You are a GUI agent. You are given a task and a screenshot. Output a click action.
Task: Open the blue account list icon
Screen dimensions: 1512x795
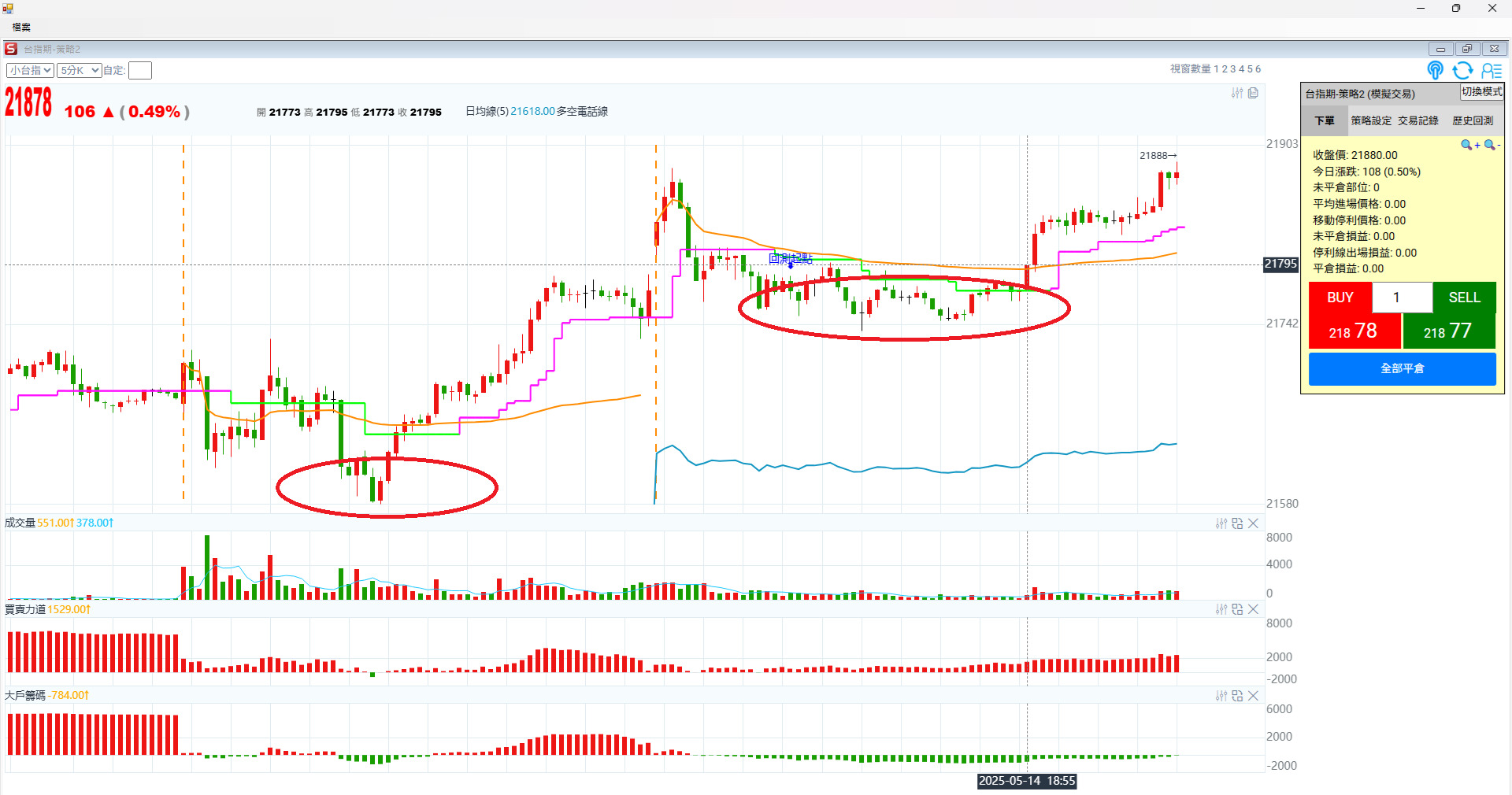pos(1492,71)
